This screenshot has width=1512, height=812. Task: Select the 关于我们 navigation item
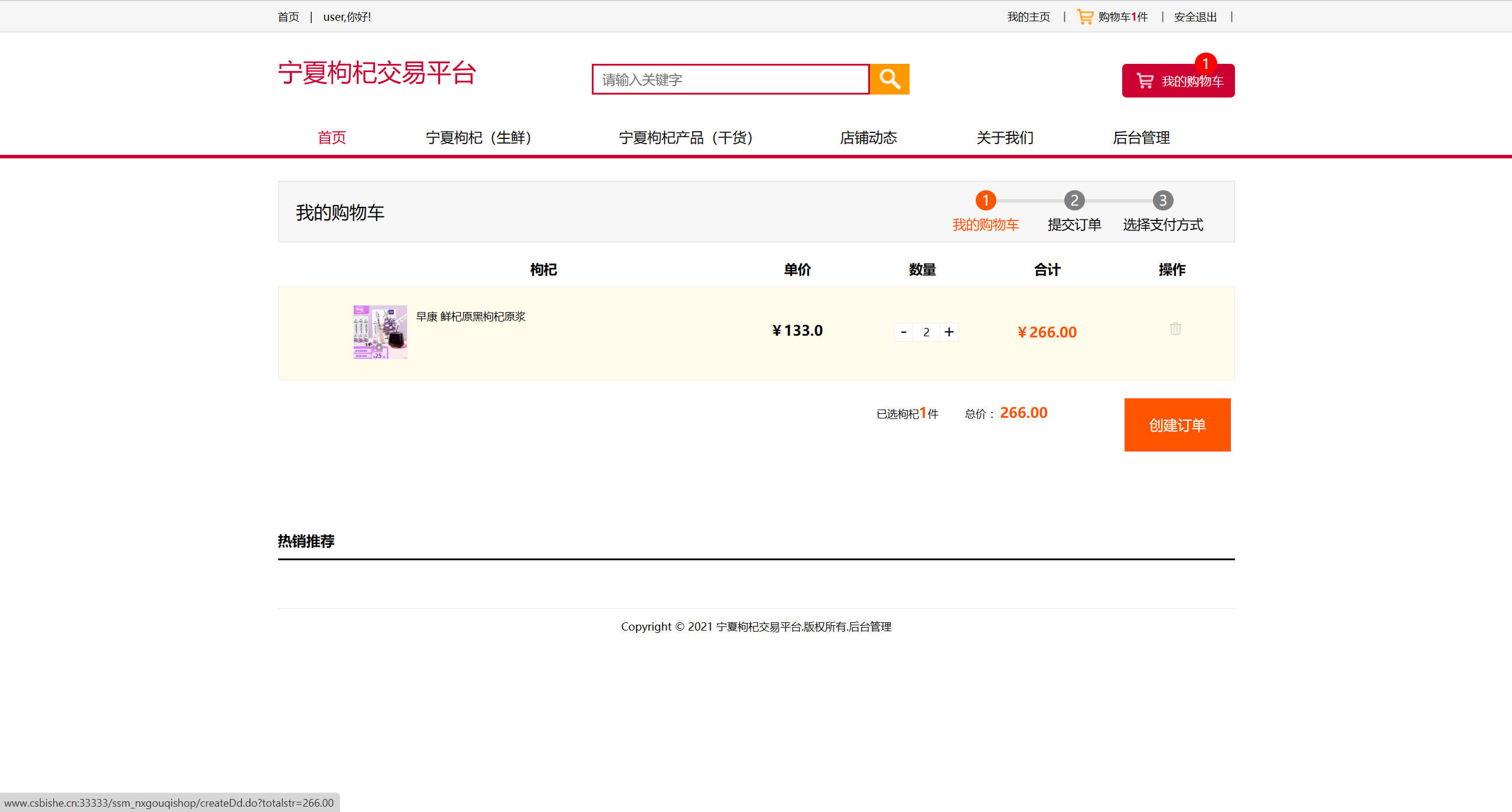tap(1005, 138)
